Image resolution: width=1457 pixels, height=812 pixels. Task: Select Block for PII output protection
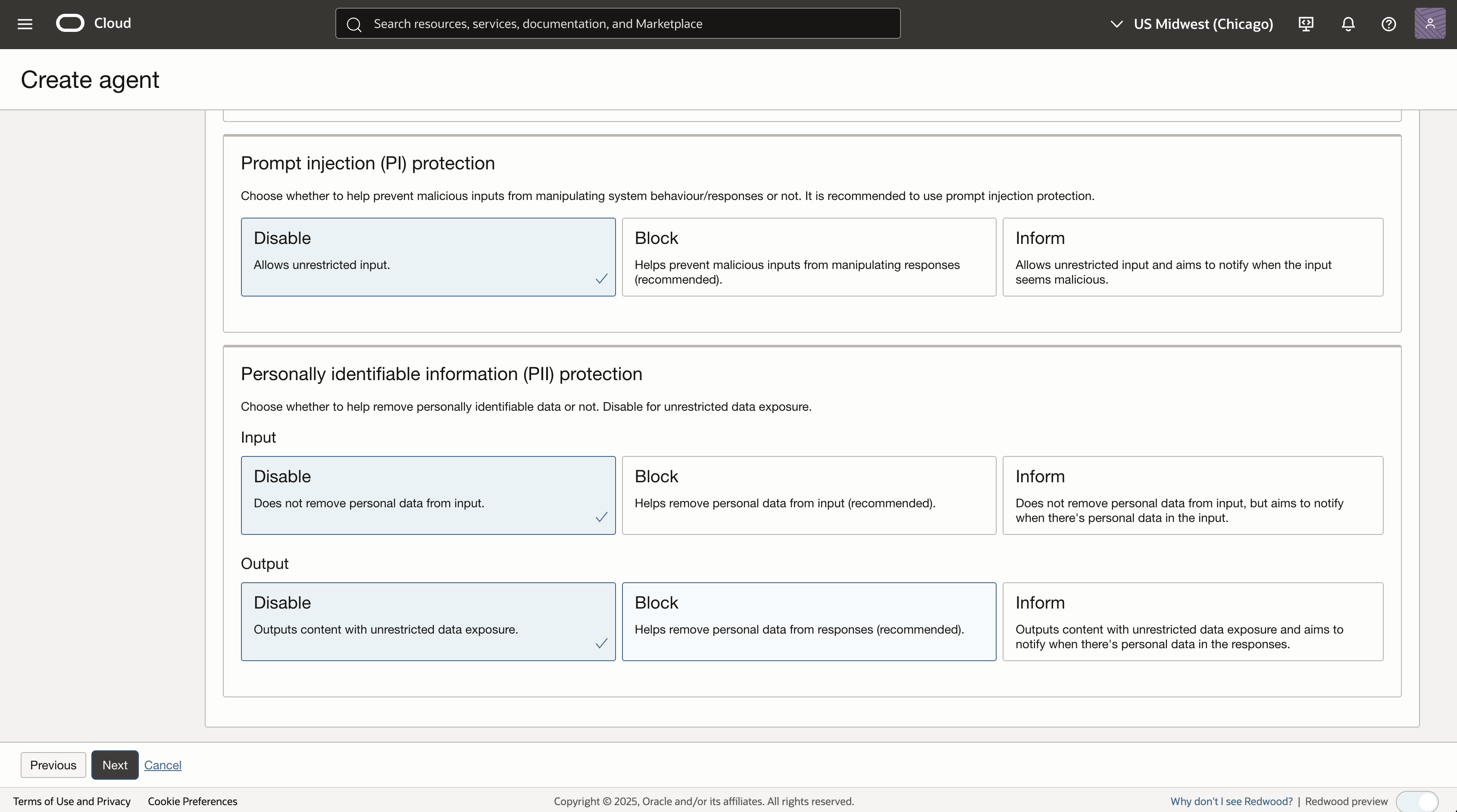[808, 621]
